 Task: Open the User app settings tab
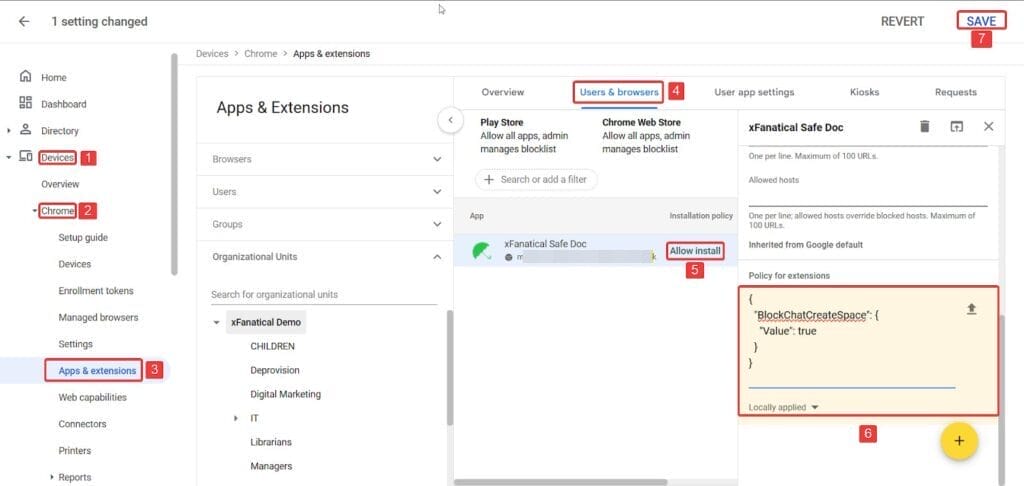(754, 92)
